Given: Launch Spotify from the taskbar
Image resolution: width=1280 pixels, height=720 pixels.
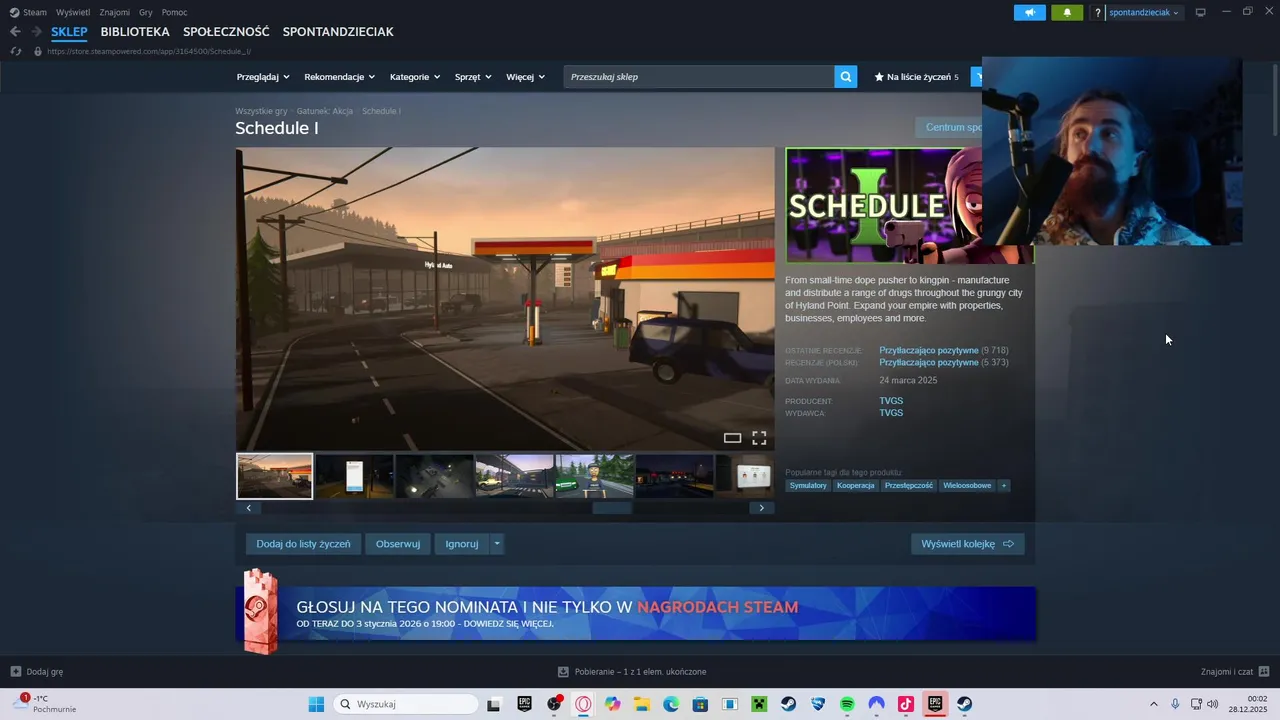Looking at the screenshot, I should click(x=847, y=704).
